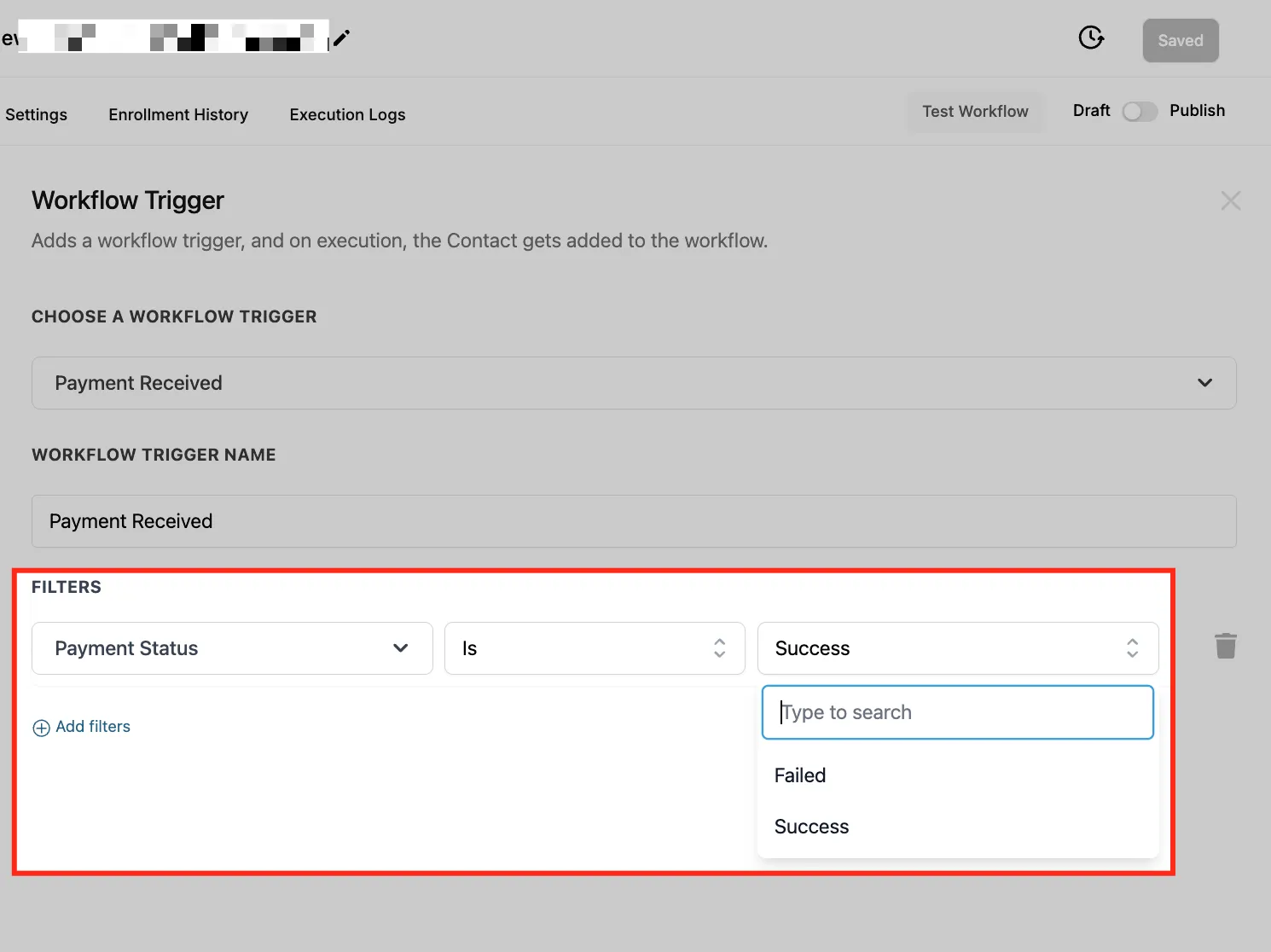Edit the Workflow Trigger Name field
The height and width of the screenshot is (952, 1271).
634,521
